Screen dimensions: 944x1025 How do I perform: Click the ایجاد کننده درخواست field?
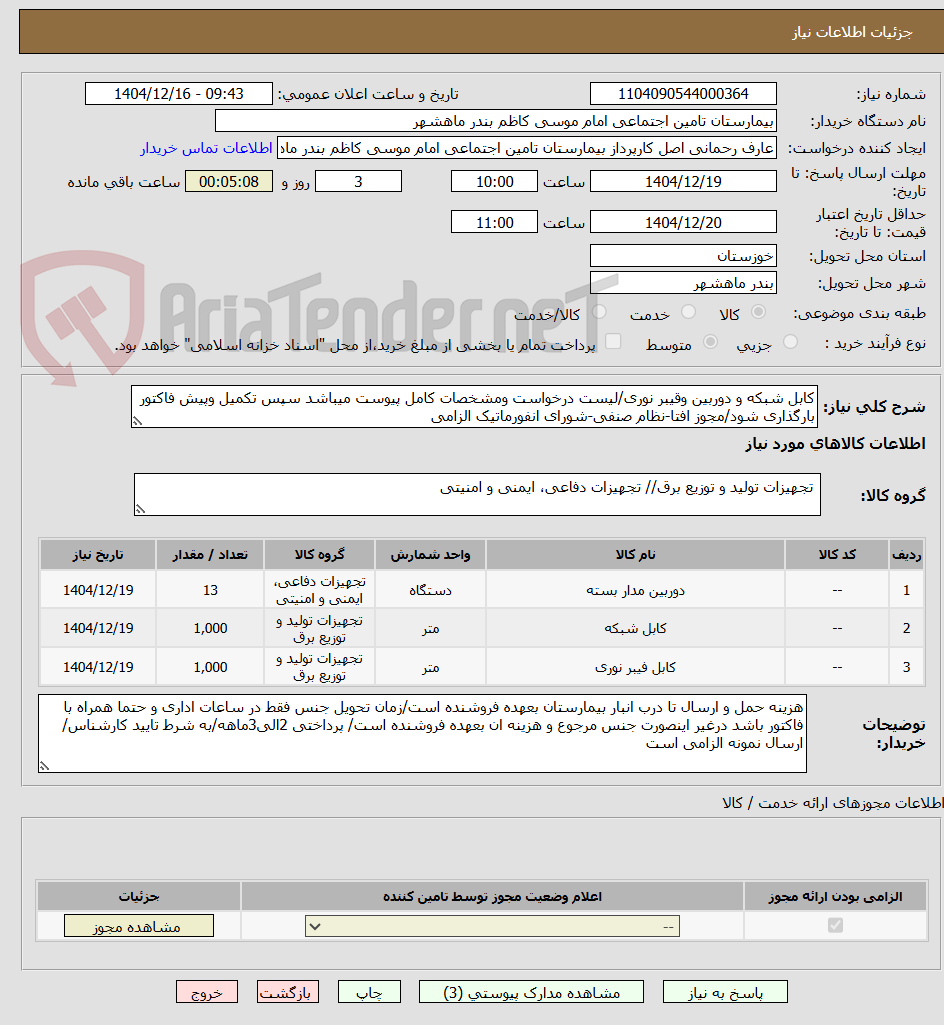point(527,148)
